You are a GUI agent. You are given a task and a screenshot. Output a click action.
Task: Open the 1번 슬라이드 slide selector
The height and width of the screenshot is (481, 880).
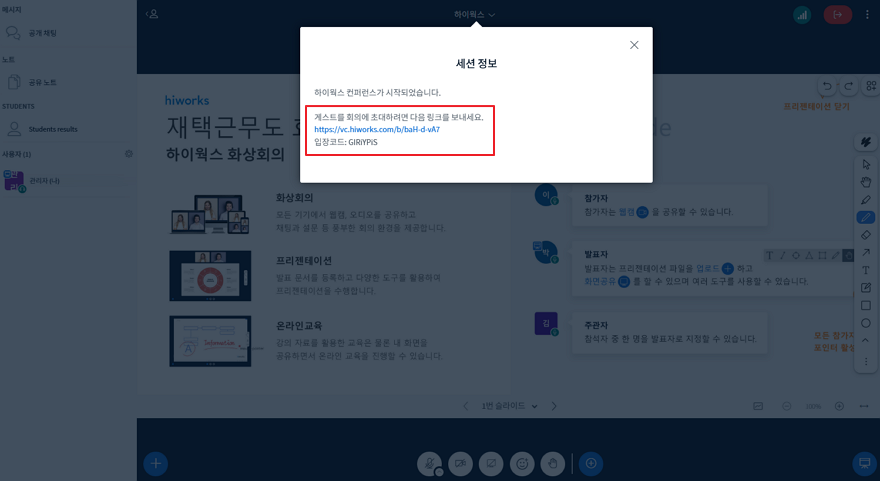[509, 406]
